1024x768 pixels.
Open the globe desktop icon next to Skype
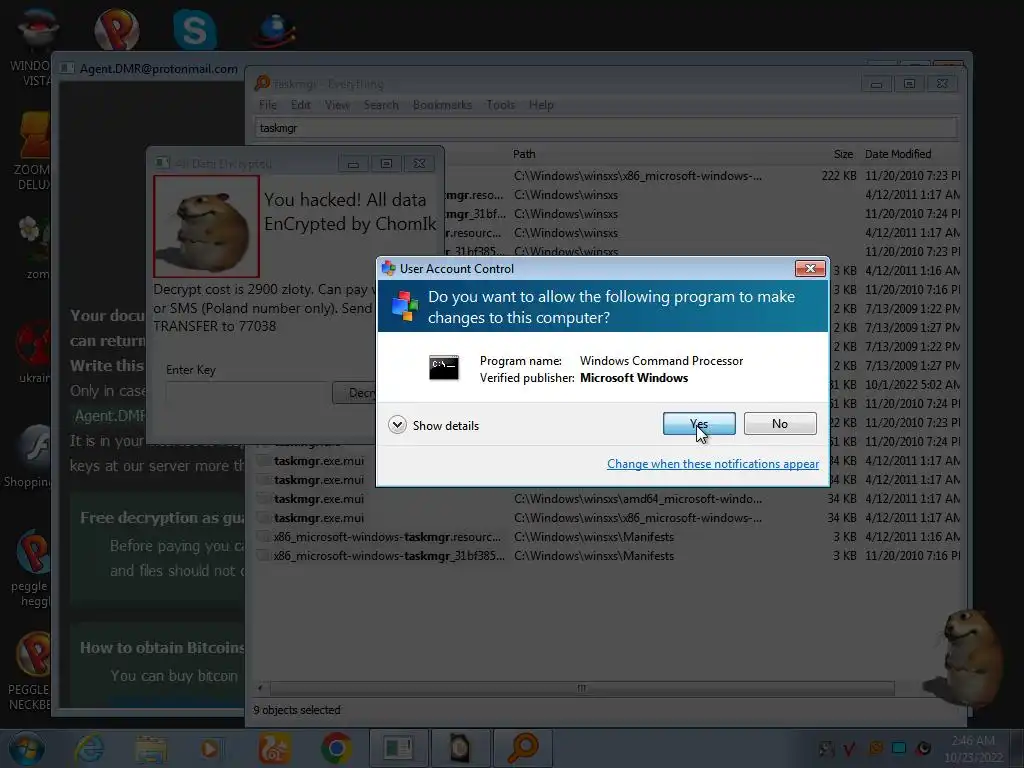[x=276, y=30]
